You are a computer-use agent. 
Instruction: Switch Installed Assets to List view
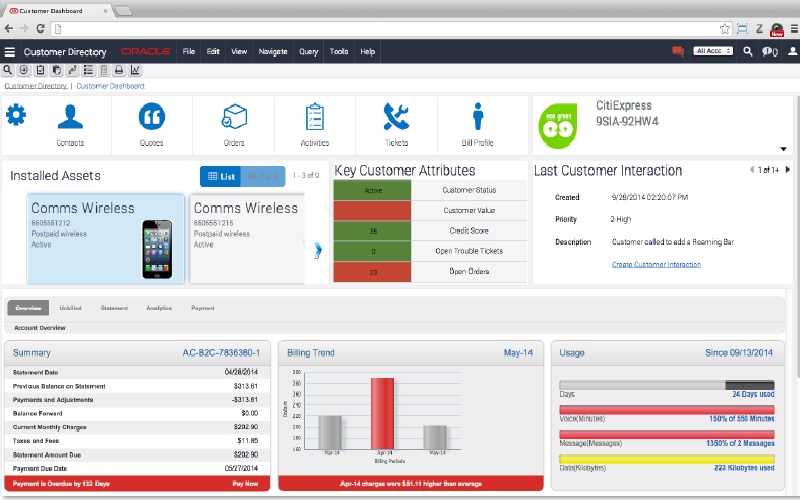coord(221,177)
